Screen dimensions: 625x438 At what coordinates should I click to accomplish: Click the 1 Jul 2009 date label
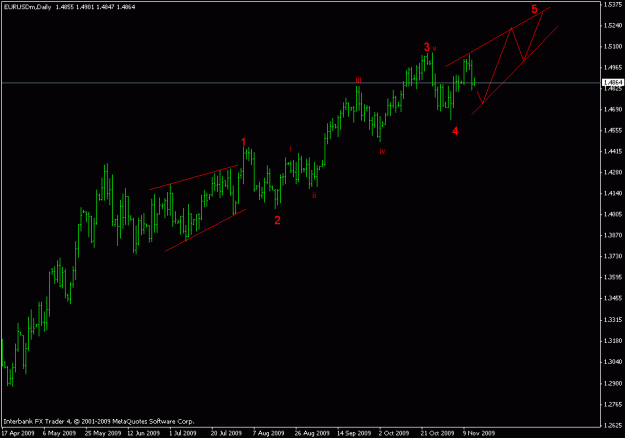click(x=183, y=433)
